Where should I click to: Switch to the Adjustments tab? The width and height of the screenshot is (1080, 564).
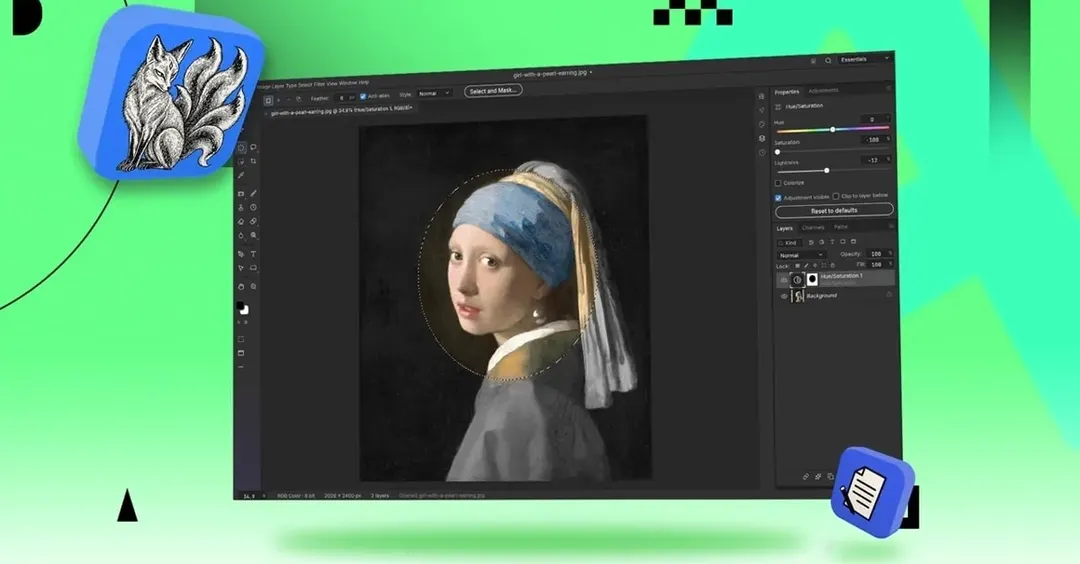click(x=823, y=90)
